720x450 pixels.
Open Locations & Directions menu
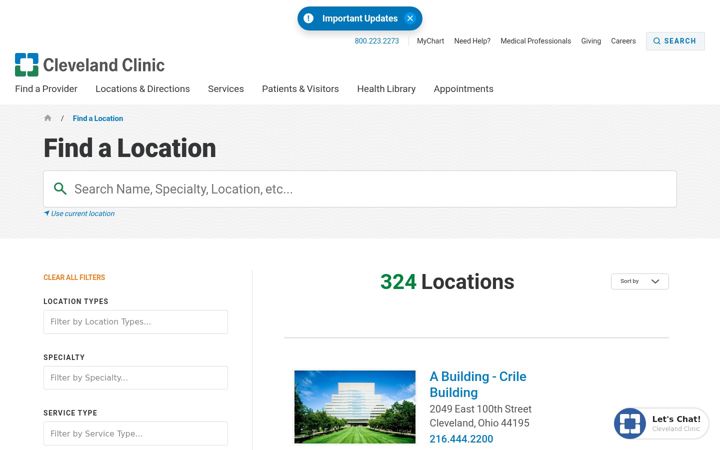click(142, 89)
